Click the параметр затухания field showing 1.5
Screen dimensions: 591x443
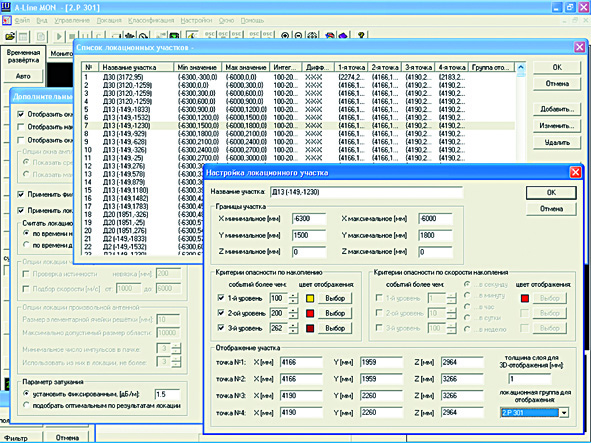[x=167, y=394]
